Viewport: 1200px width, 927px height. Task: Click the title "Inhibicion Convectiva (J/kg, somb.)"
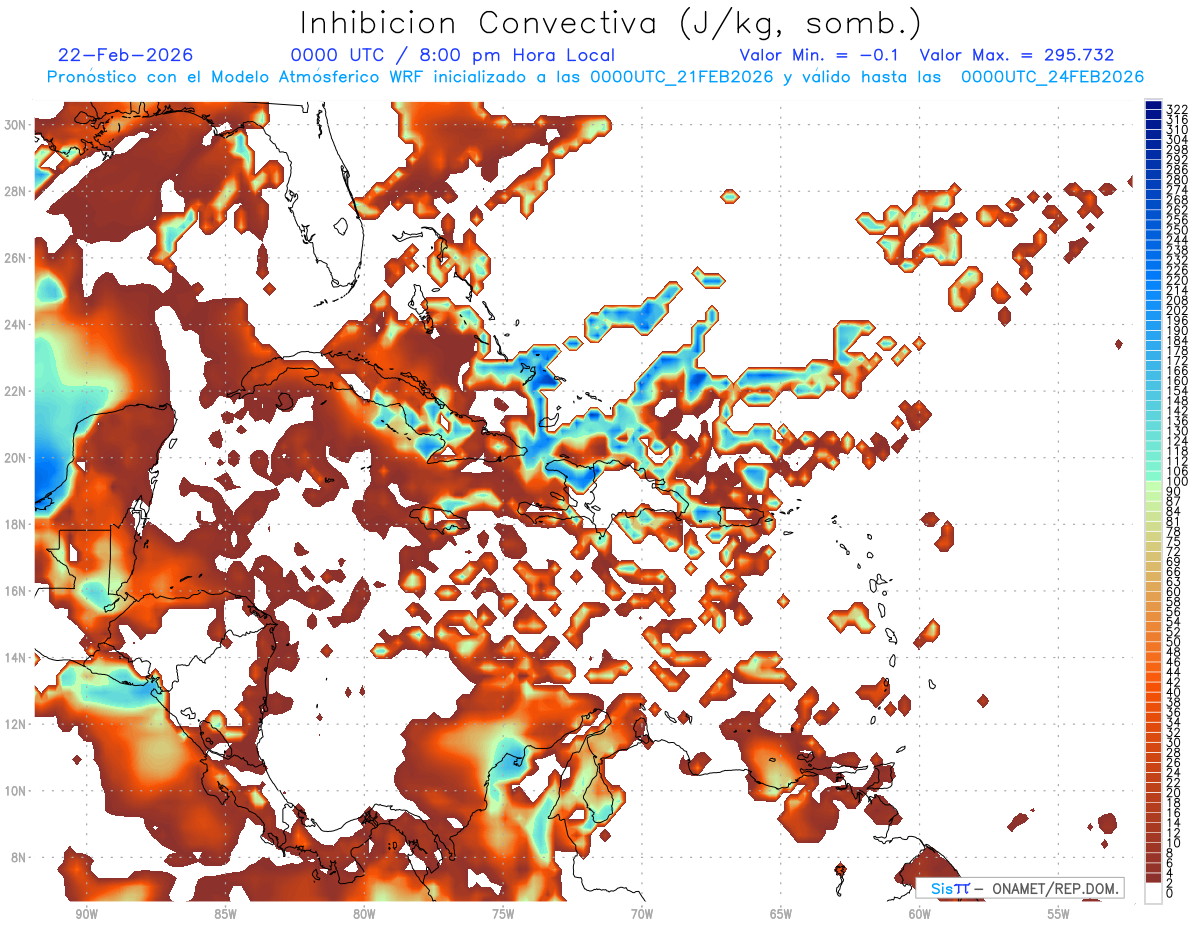(611, 23)
